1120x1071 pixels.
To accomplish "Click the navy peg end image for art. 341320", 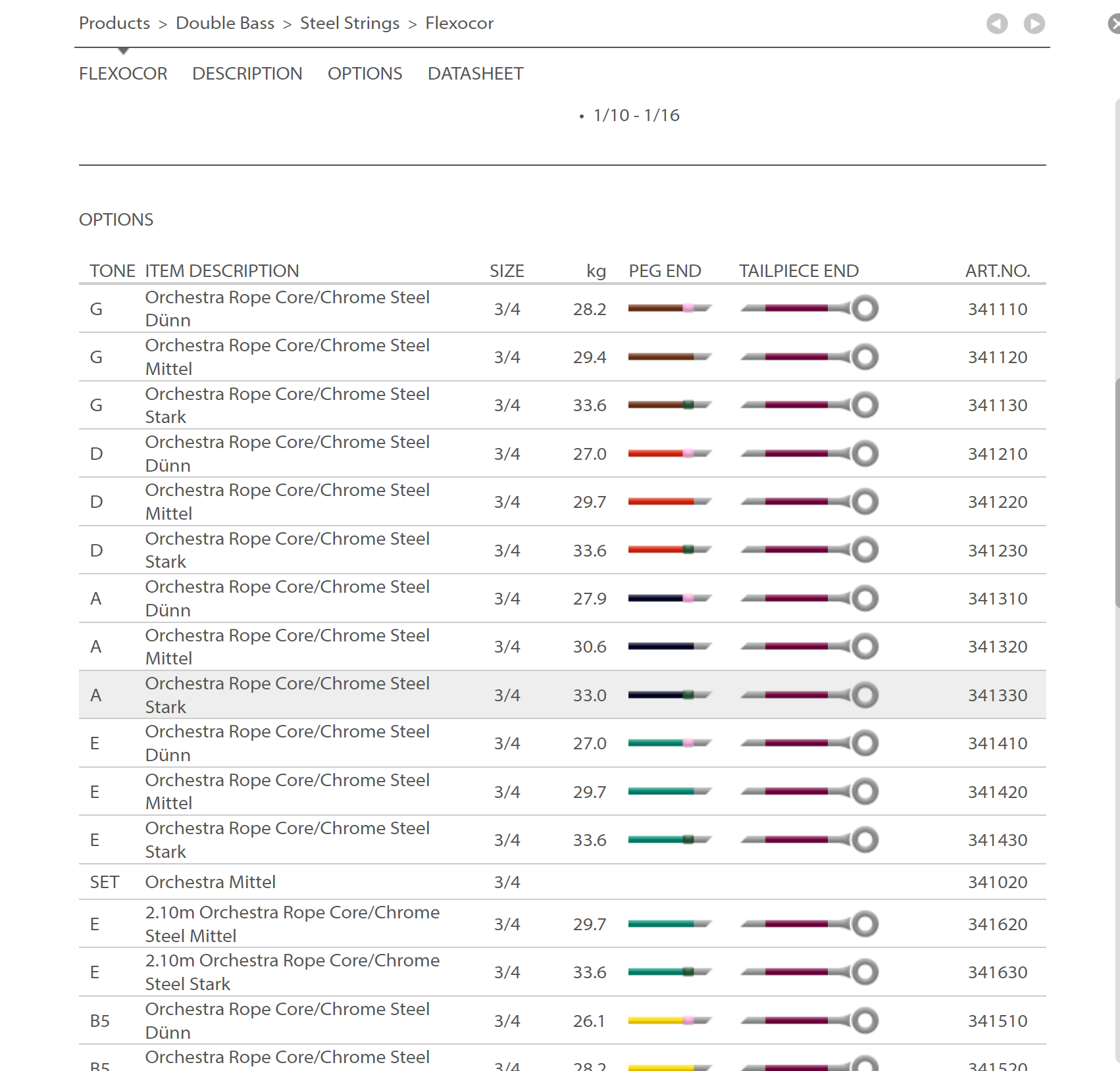I will 670,646.
